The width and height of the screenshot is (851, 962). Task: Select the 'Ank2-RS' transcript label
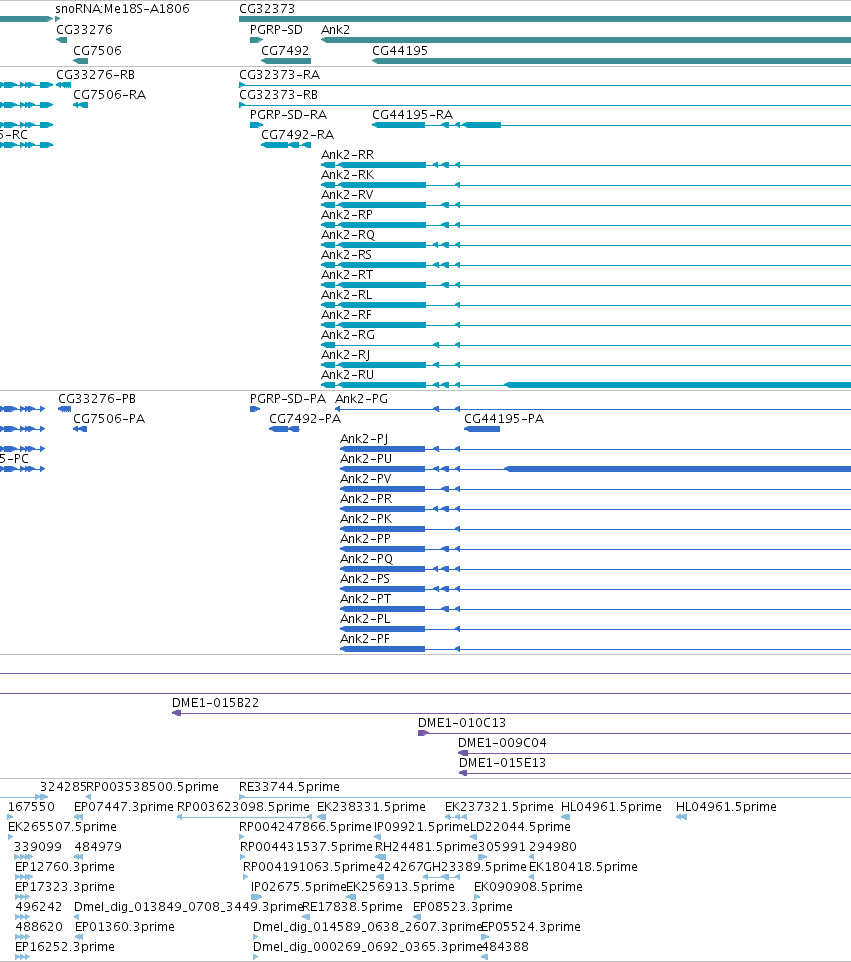347,255
